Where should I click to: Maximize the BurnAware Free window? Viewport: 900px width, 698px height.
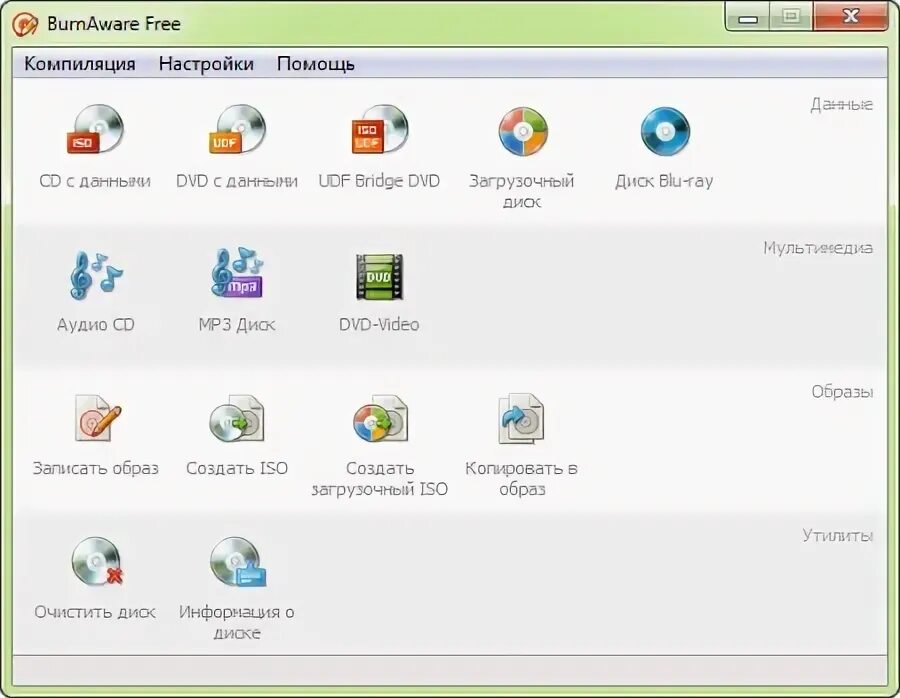click(x=791, y=17)
